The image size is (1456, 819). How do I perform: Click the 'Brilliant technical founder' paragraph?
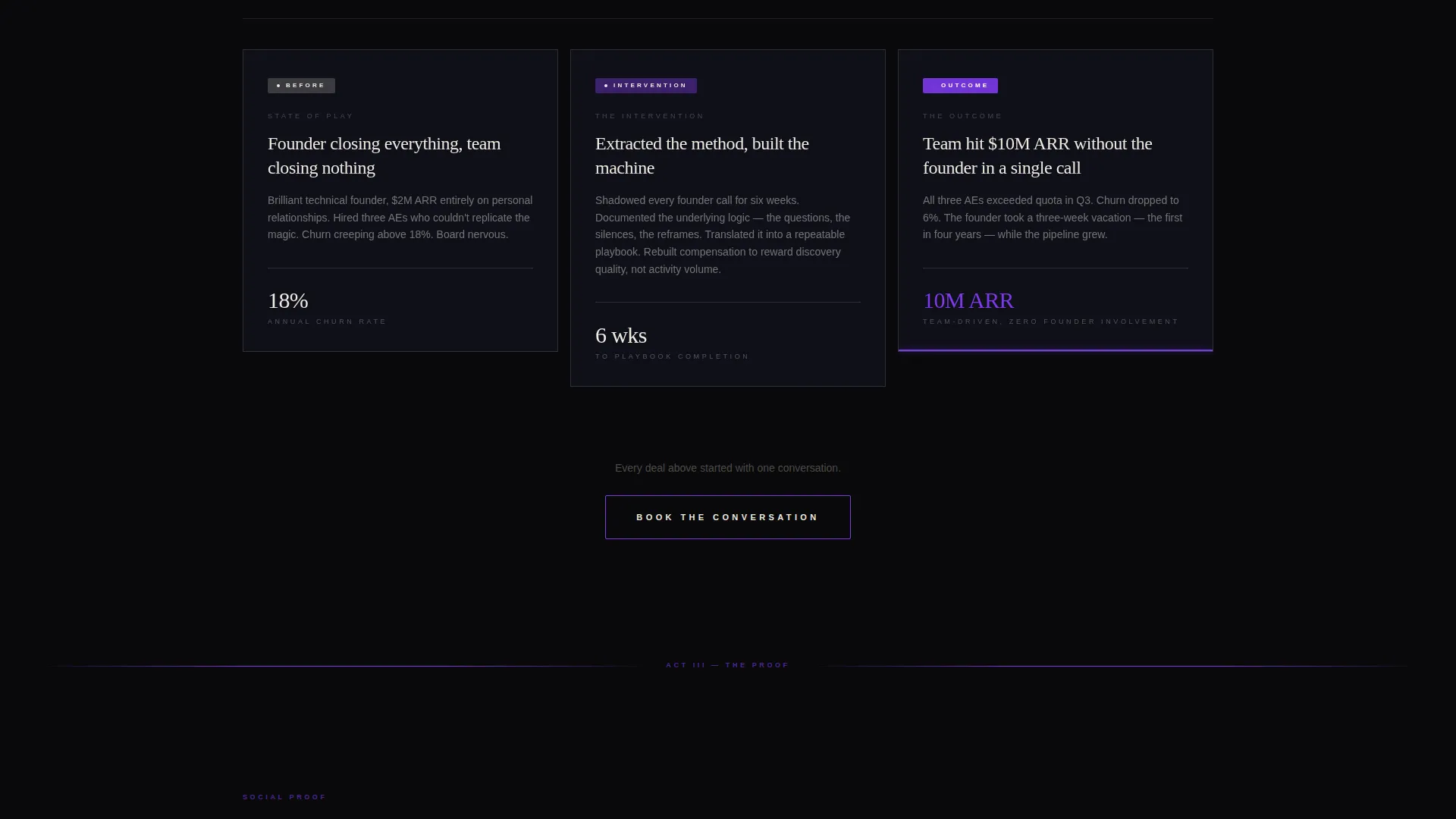pos(400,218)
